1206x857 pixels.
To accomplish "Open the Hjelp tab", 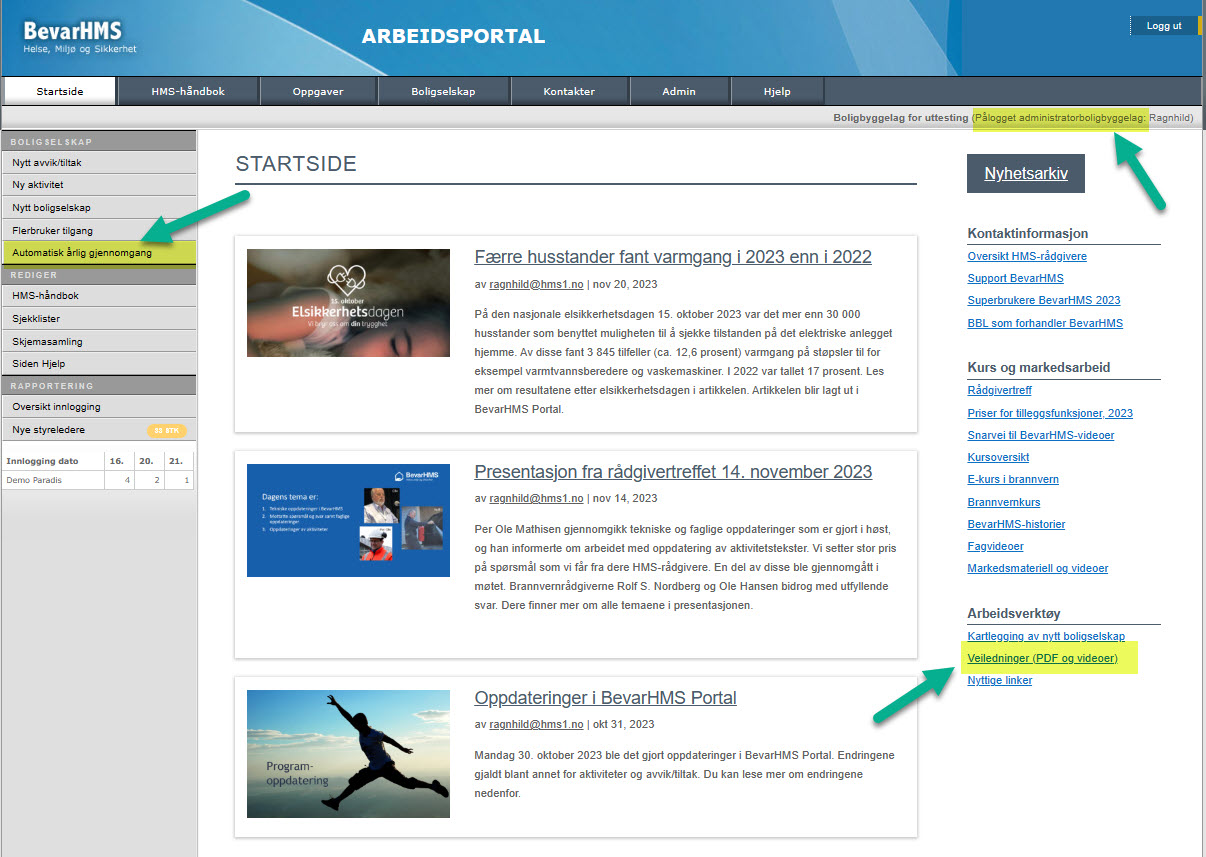I will click(x=777, y=91).
